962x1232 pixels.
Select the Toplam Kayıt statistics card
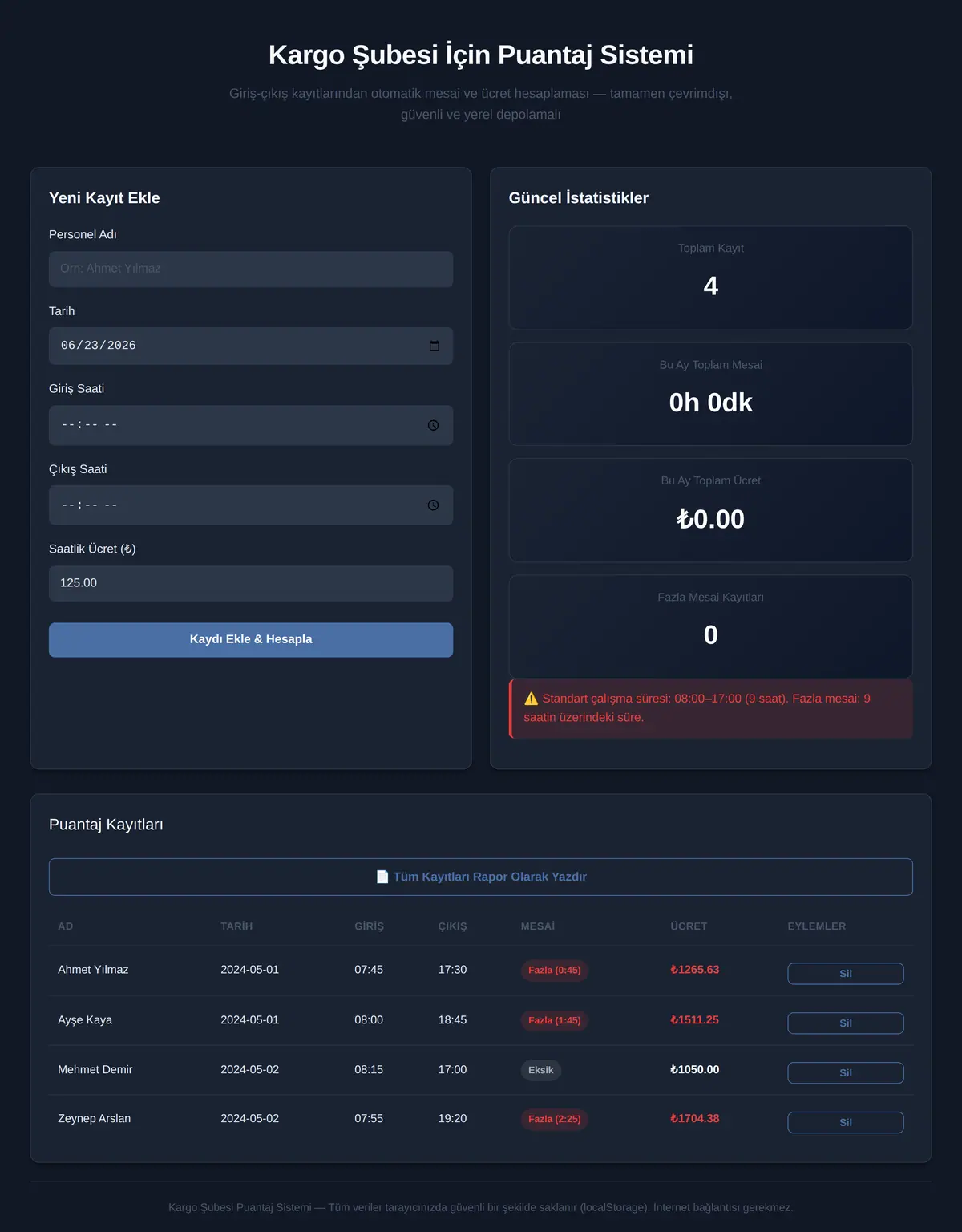coord(711,278)
